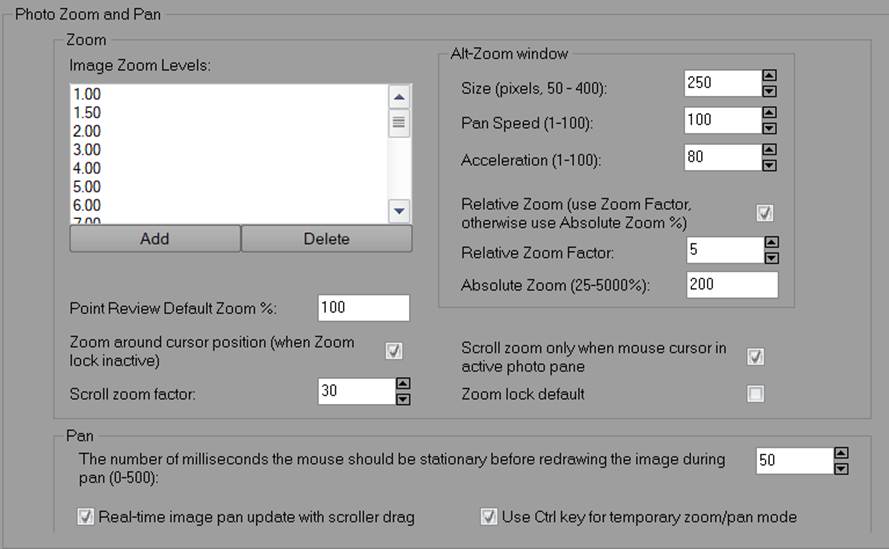This screenshot has height=549, width=889.
Task: Toggle Real-time image pan update checkbox
Action: (85, 517)
